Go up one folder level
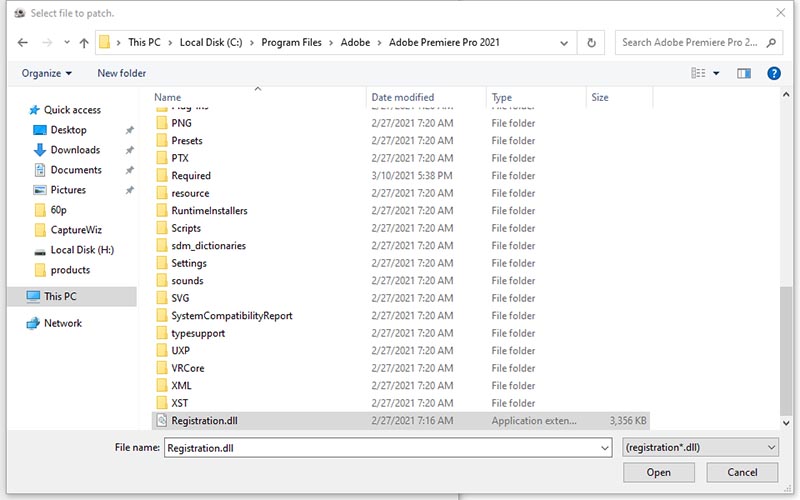Viewport: 800px width, 500px height. [84, 43]
